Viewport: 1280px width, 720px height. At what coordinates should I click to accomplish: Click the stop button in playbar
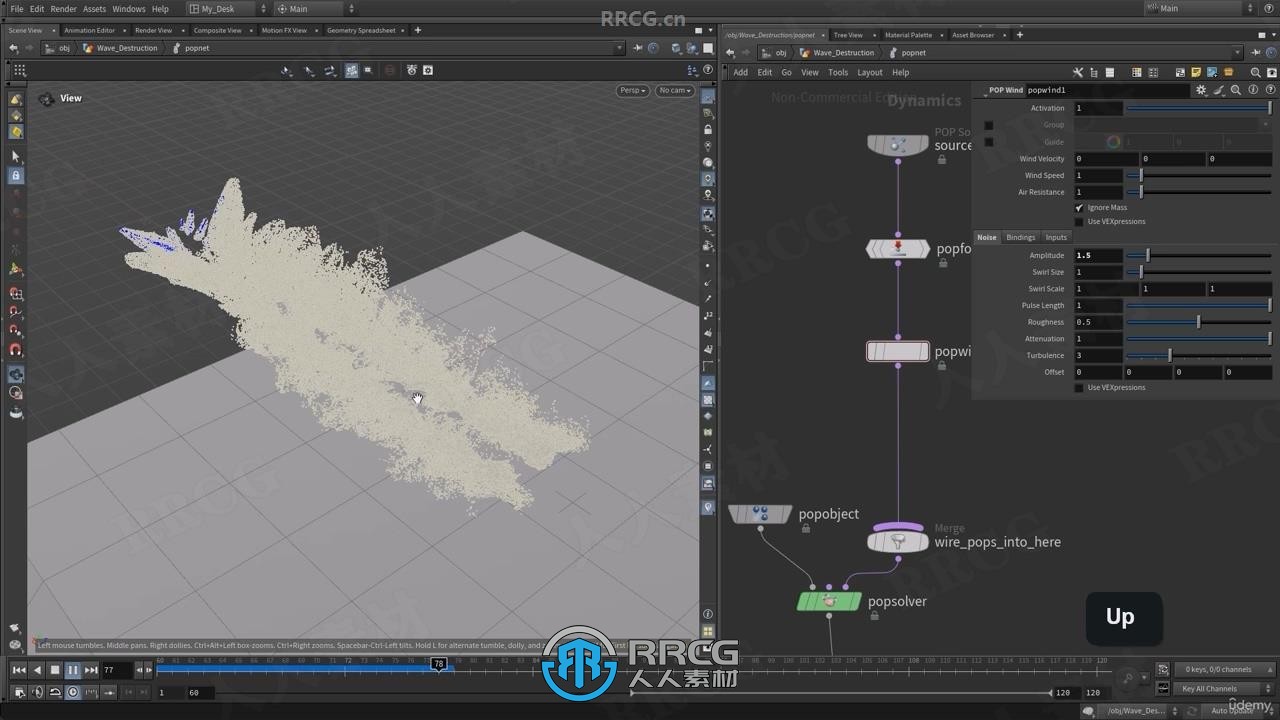[x=55, y=670]
